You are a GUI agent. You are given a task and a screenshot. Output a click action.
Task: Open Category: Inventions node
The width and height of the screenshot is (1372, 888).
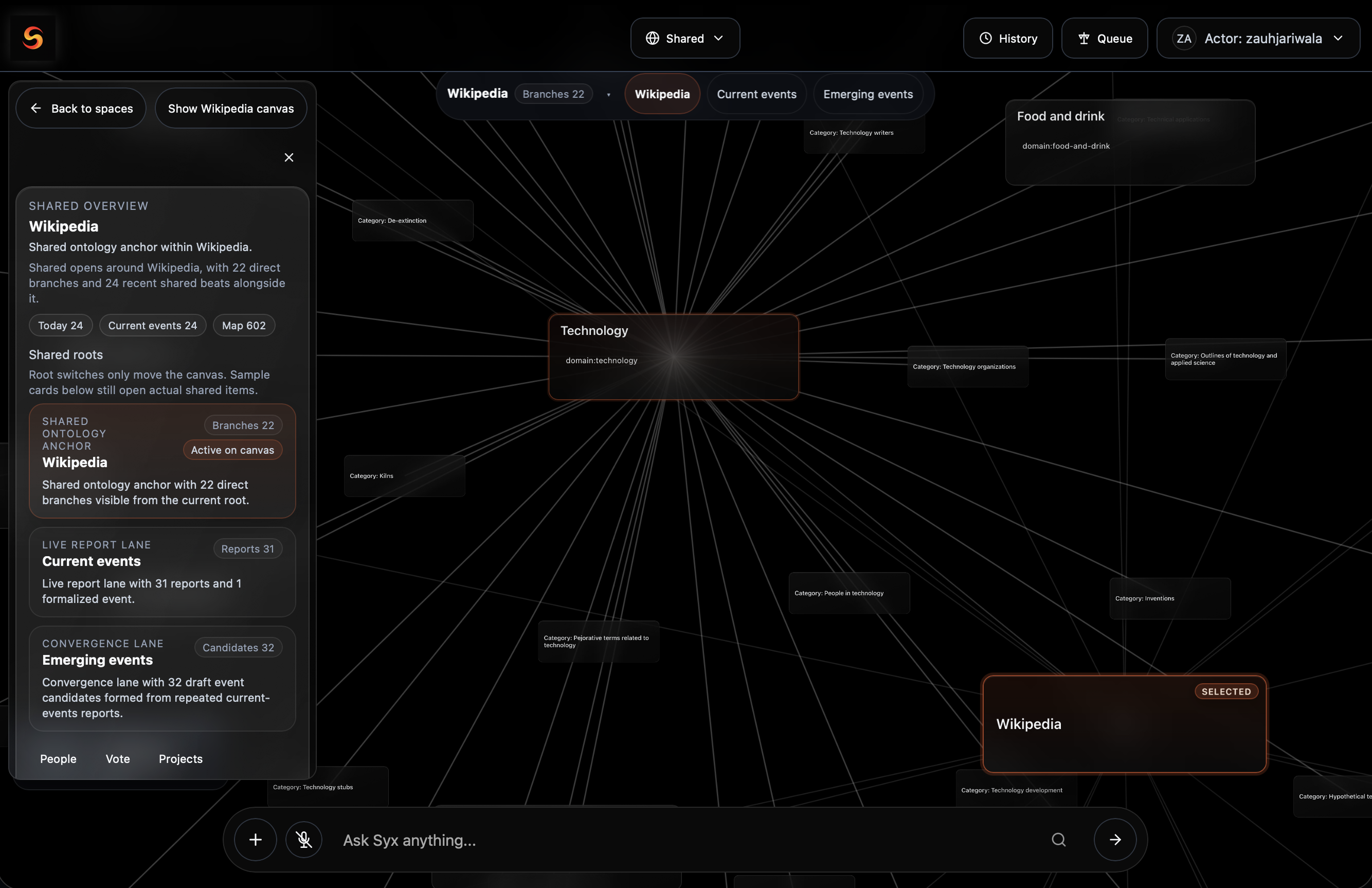coord(1170,598)
